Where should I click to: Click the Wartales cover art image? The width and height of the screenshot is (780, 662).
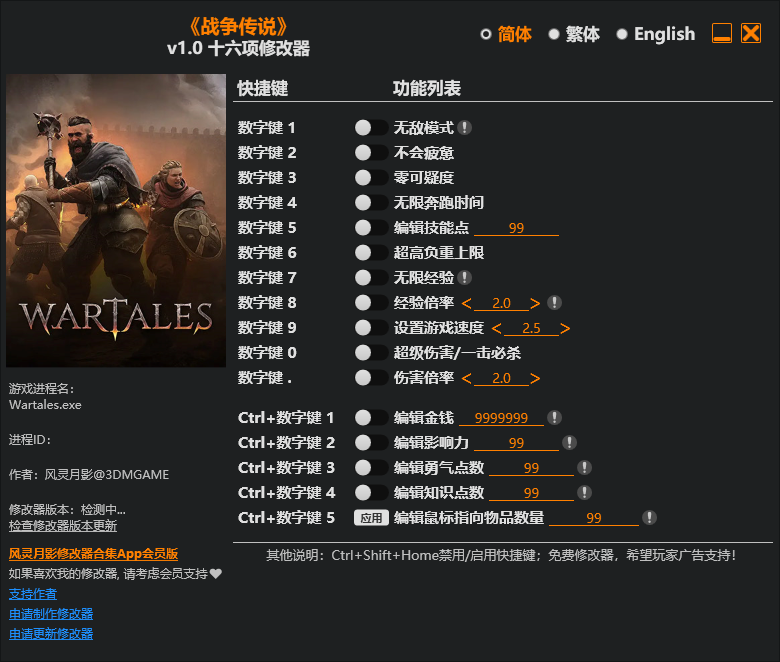pyautogui.click(x=116, y=220)
